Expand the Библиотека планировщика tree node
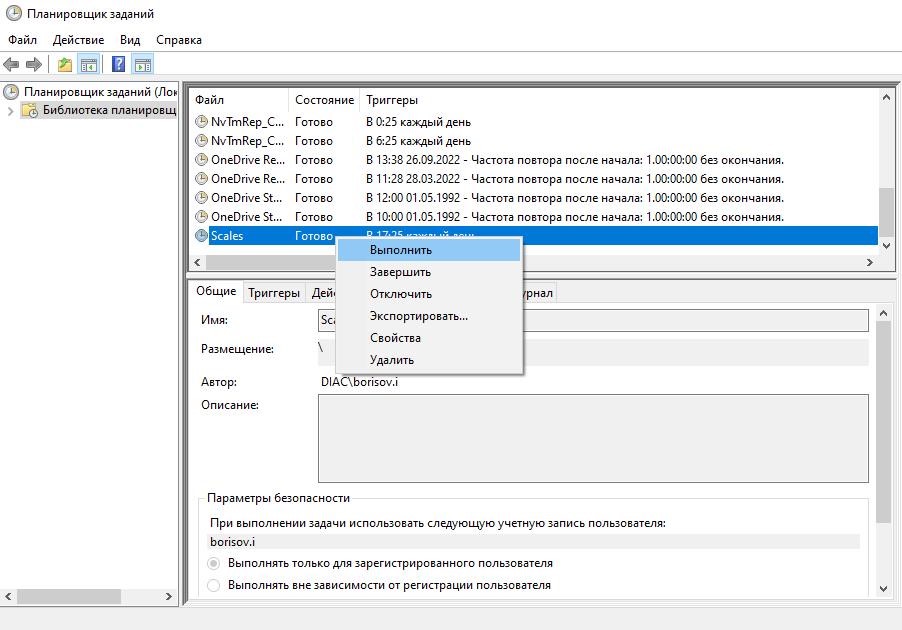Screen dimensions: 902x630 [x=11, y=110]
